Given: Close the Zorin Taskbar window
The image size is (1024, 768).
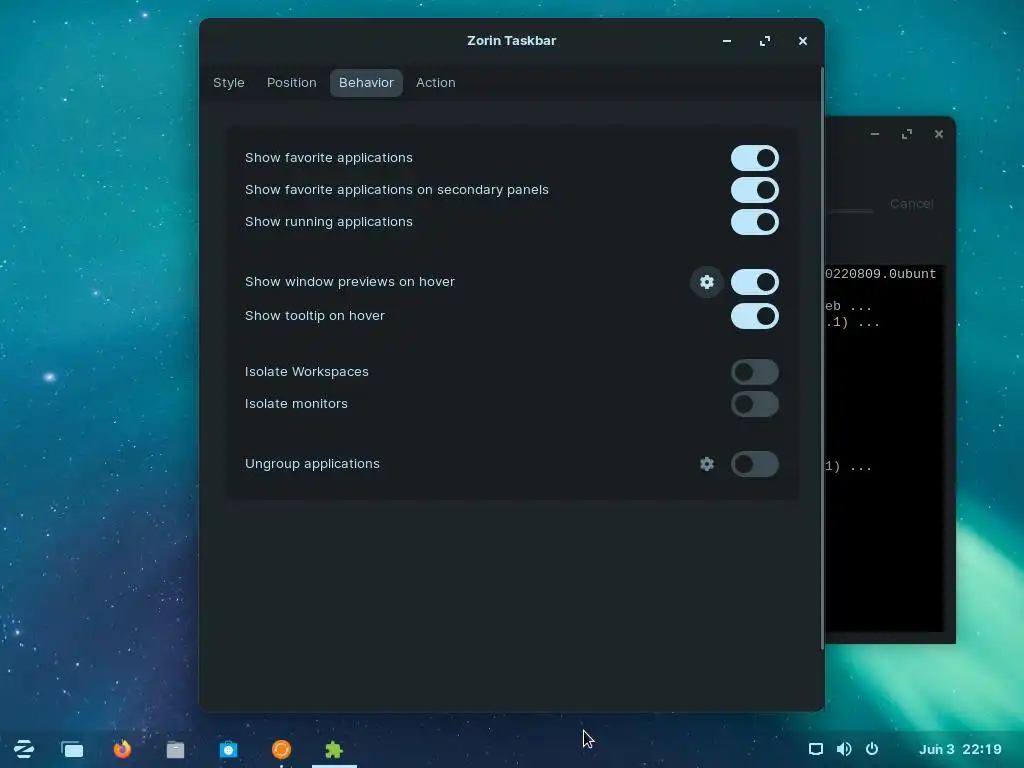Looking at the screenshot, I should pyautogui.click(x=803, y=40).
